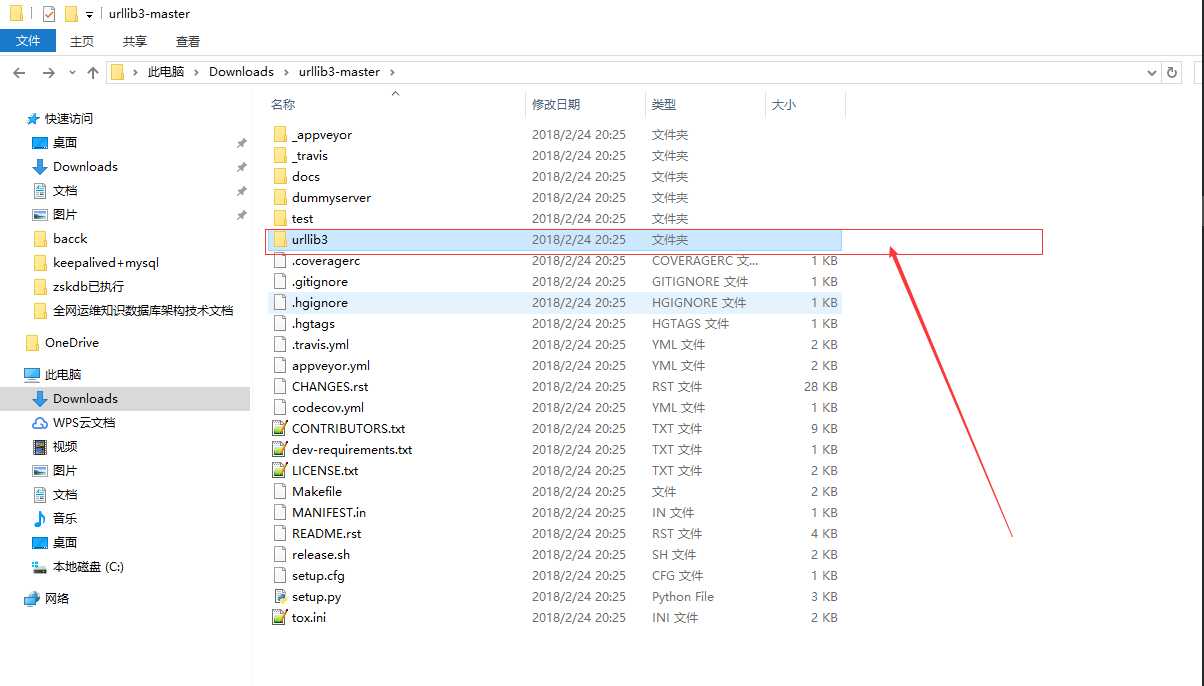Click the quick access toolbar properties icon

tap(49, 14)
